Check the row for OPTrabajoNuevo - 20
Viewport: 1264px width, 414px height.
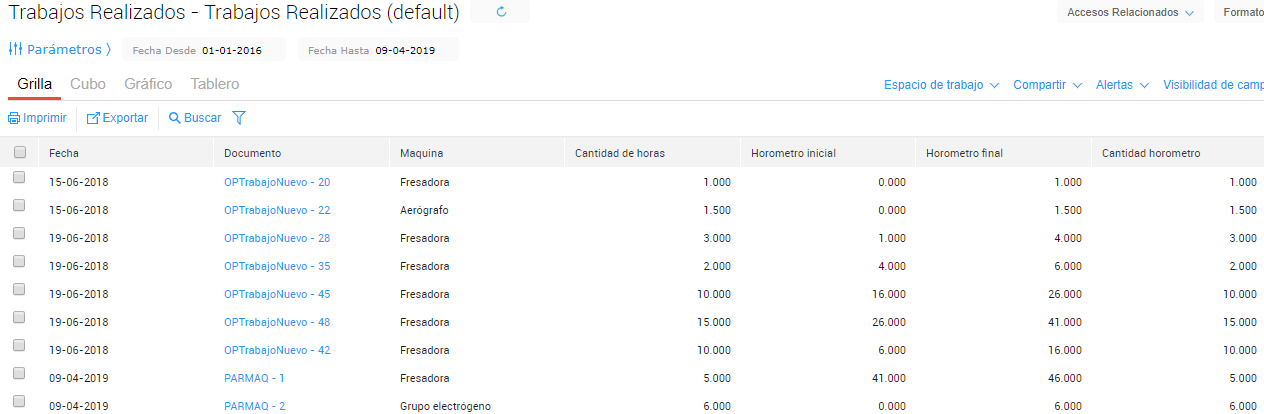coord(19,178)
